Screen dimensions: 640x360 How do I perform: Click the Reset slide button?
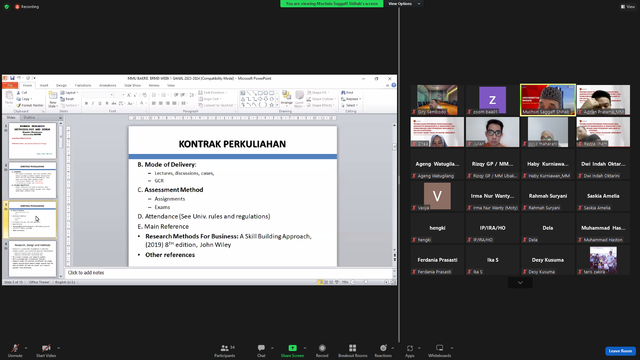point(68,99)
